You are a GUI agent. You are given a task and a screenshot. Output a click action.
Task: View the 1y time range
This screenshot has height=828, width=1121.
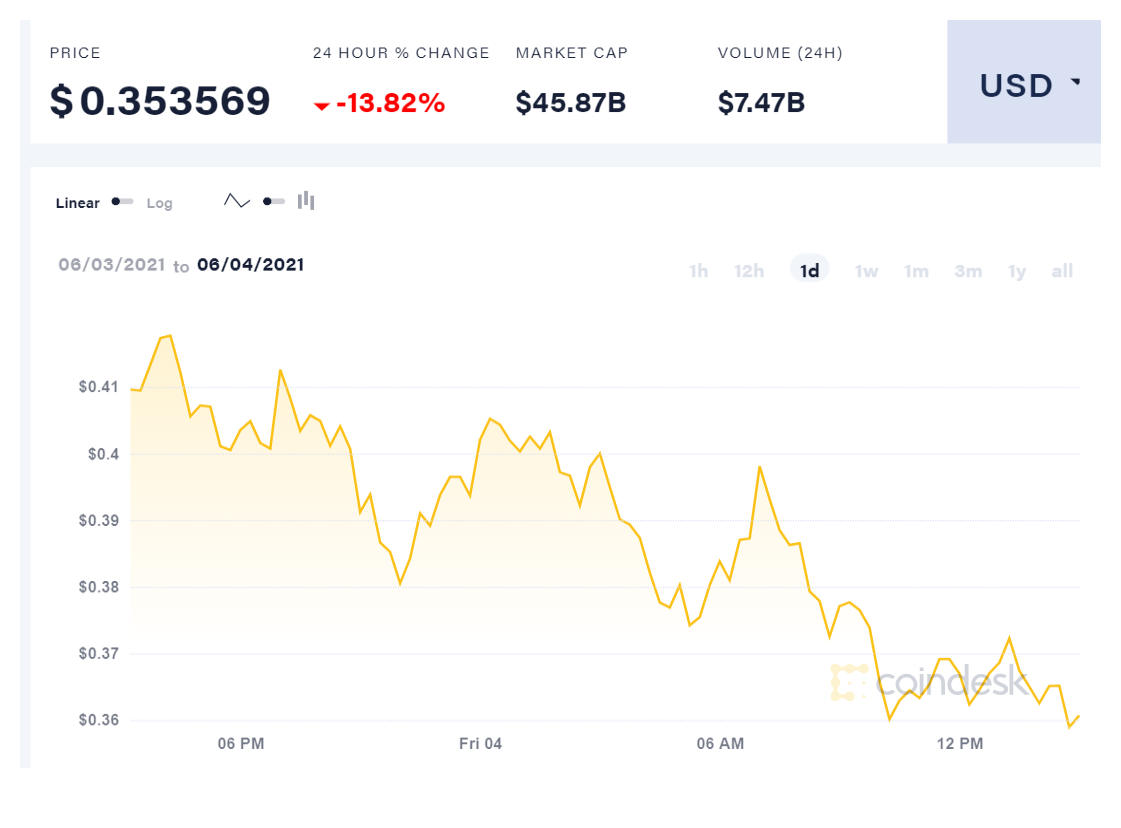coord(1017,271)
